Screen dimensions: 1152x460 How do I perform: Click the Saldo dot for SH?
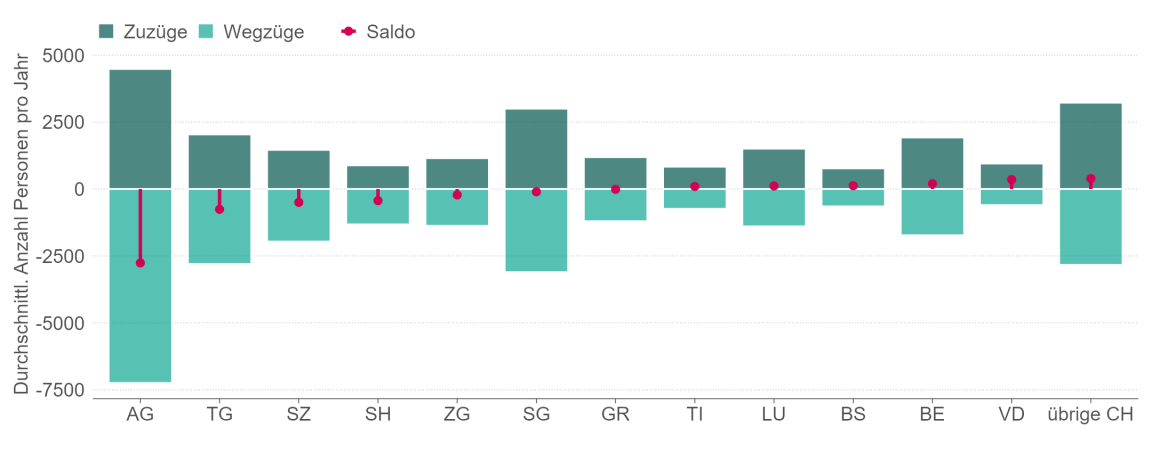pos(378,201)
